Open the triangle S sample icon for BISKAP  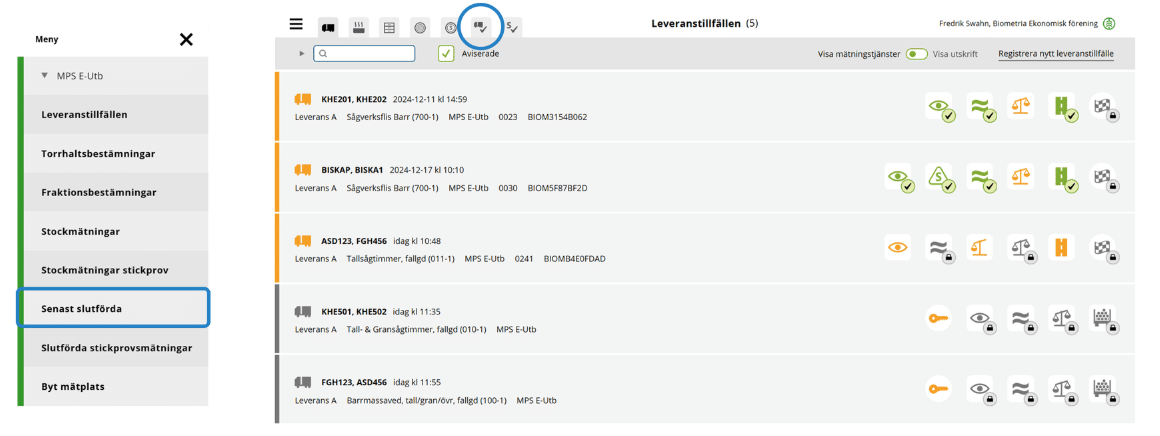point(939,178)
